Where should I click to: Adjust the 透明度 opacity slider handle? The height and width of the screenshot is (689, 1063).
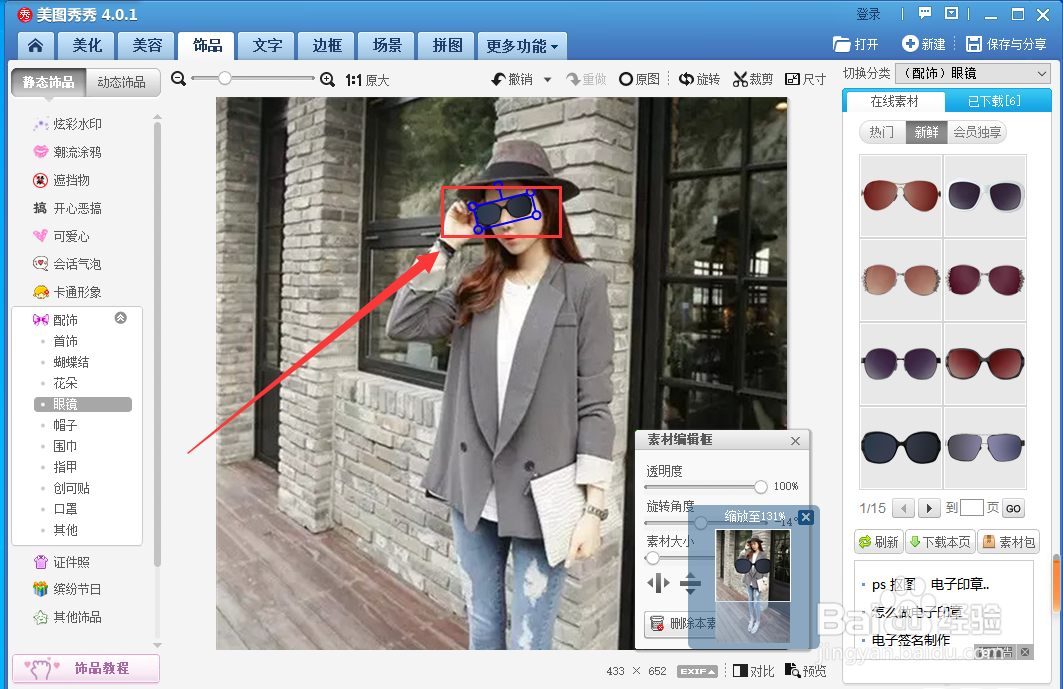761,486
